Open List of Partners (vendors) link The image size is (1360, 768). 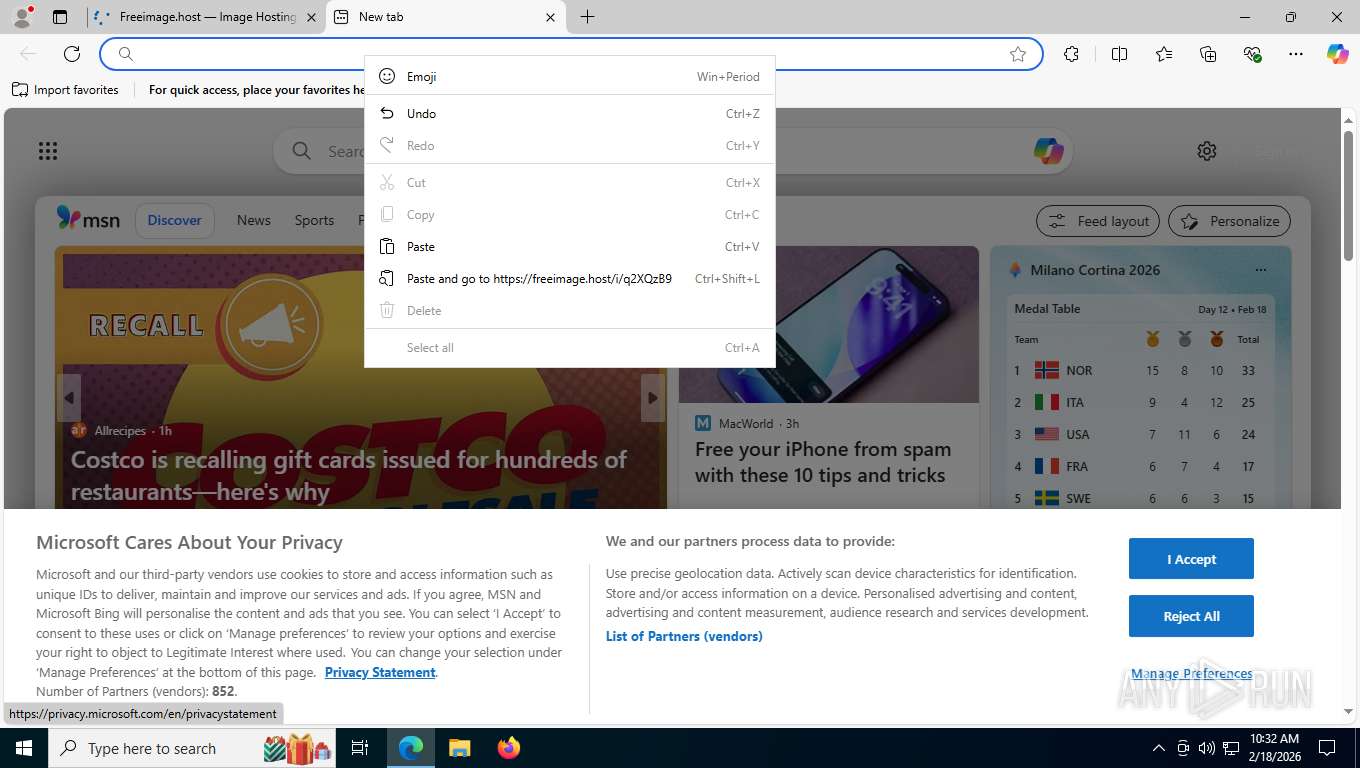tap(684, 636)
